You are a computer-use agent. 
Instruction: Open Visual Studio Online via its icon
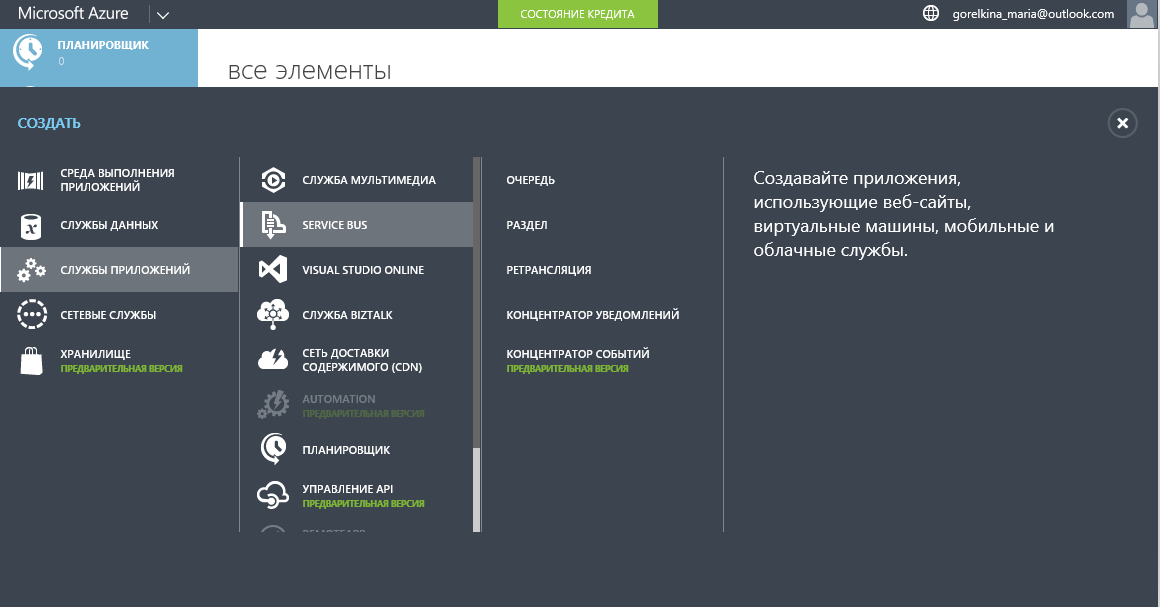pyautogui.click(x=271, y=269)
